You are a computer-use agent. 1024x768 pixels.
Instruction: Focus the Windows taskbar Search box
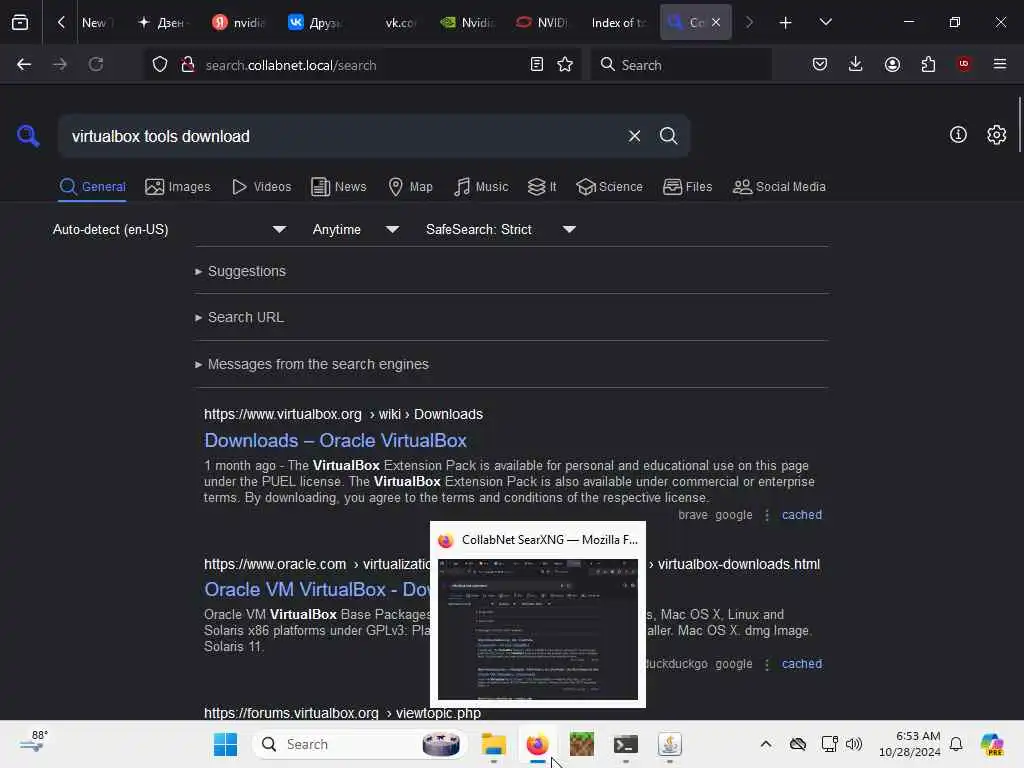[359, 744]
